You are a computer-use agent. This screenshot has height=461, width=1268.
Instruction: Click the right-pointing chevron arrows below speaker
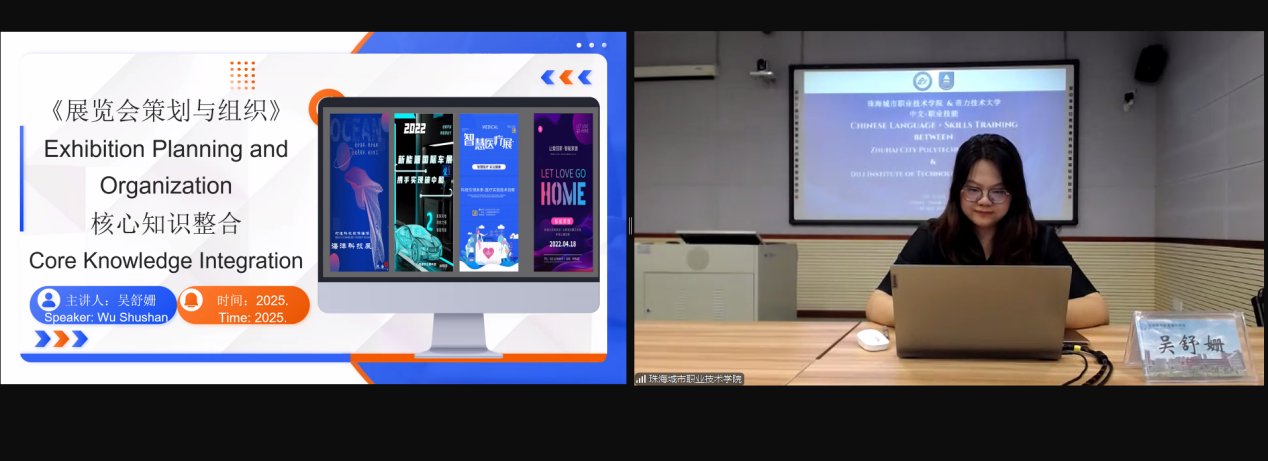62,339
